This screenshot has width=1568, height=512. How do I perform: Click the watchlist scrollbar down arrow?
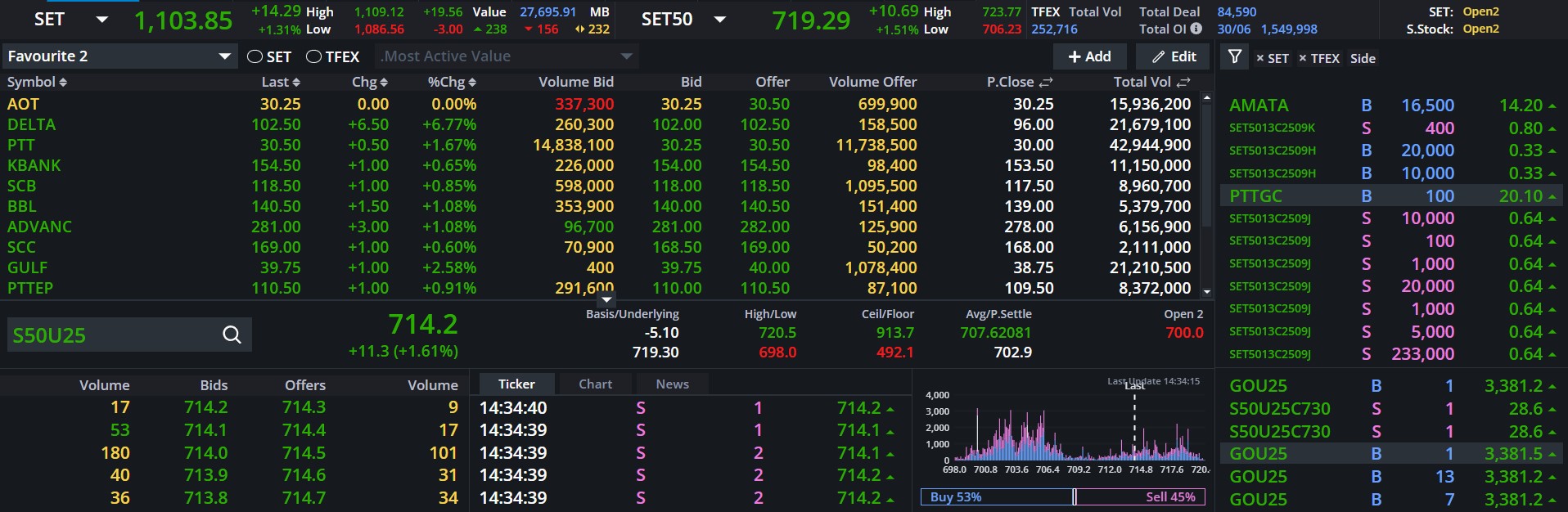(x=1206, y=291)
